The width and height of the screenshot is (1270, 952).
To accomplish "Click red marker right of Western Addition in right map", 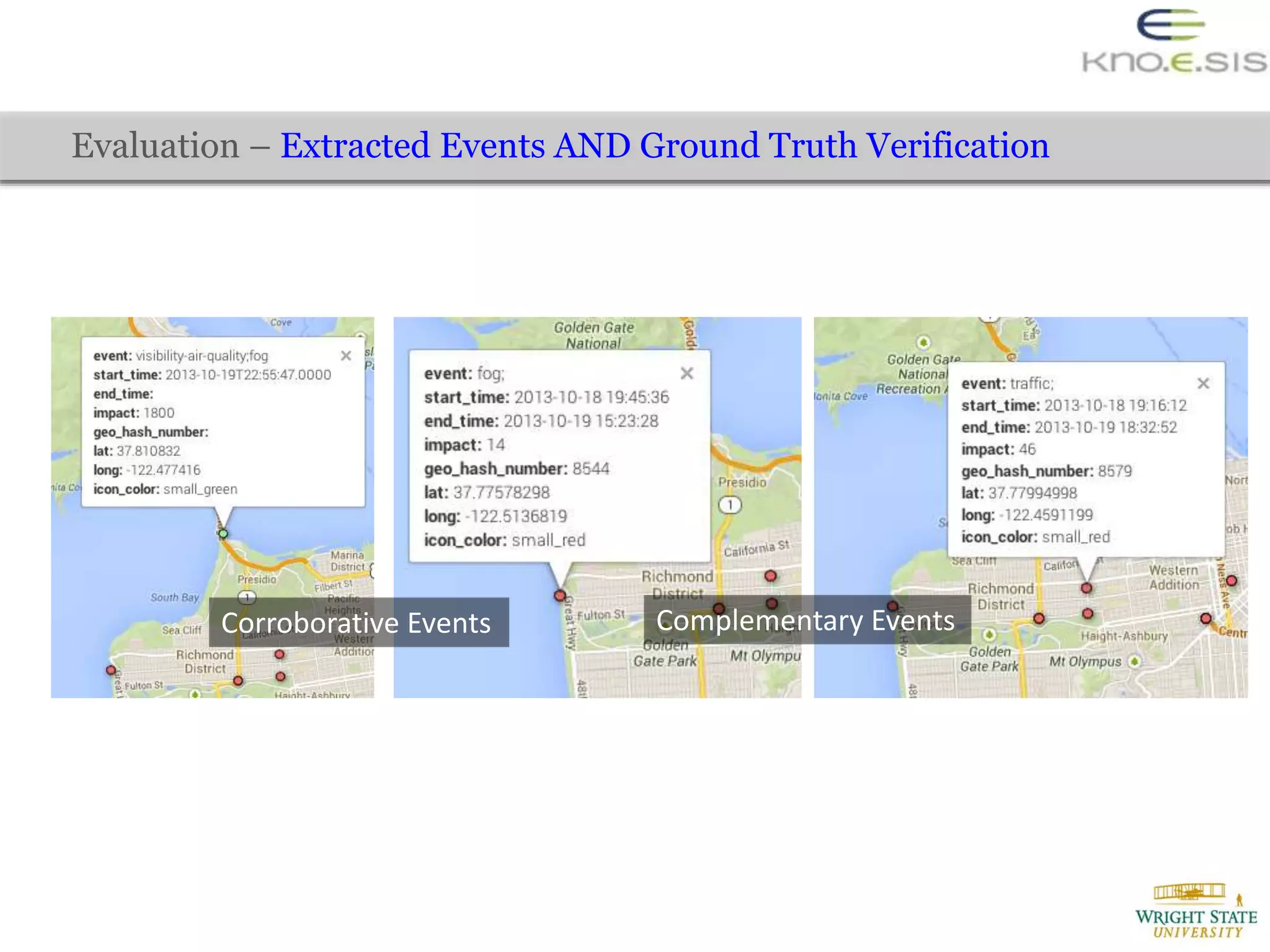I will (1232, 581).
